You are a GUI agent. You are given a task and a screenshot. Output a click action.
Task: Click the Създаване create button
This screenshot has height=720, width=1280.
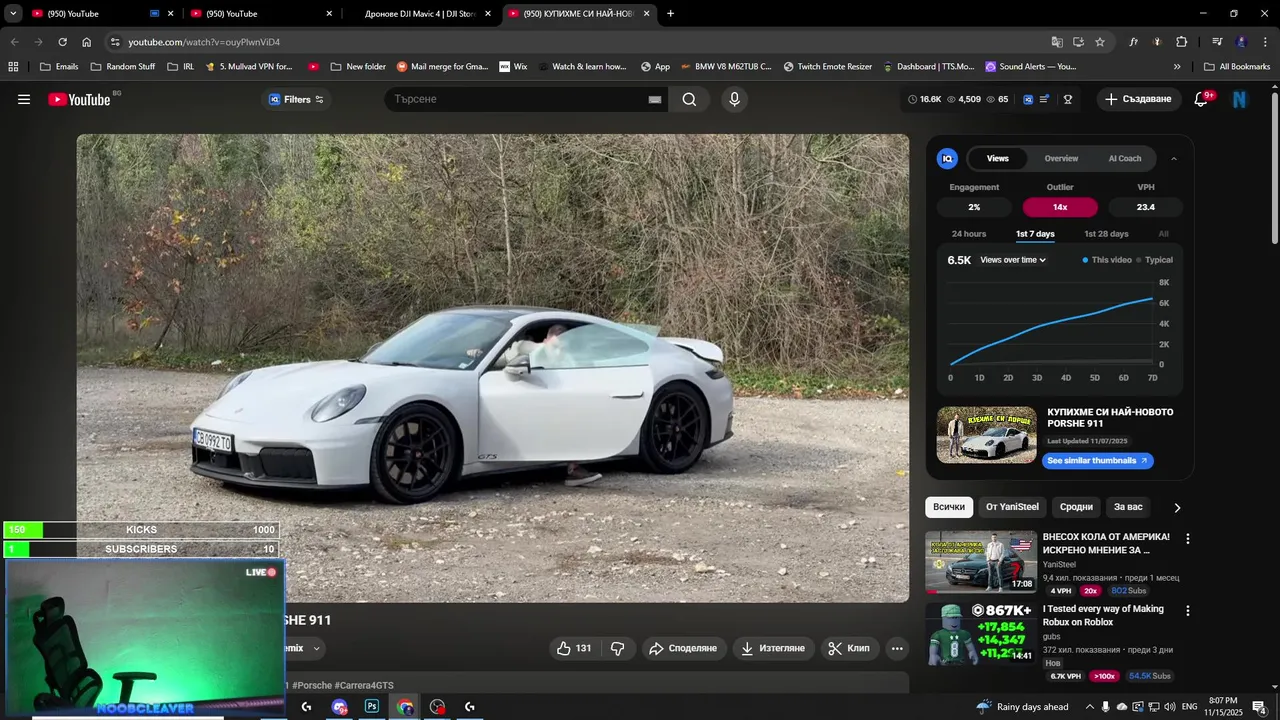1138,99
